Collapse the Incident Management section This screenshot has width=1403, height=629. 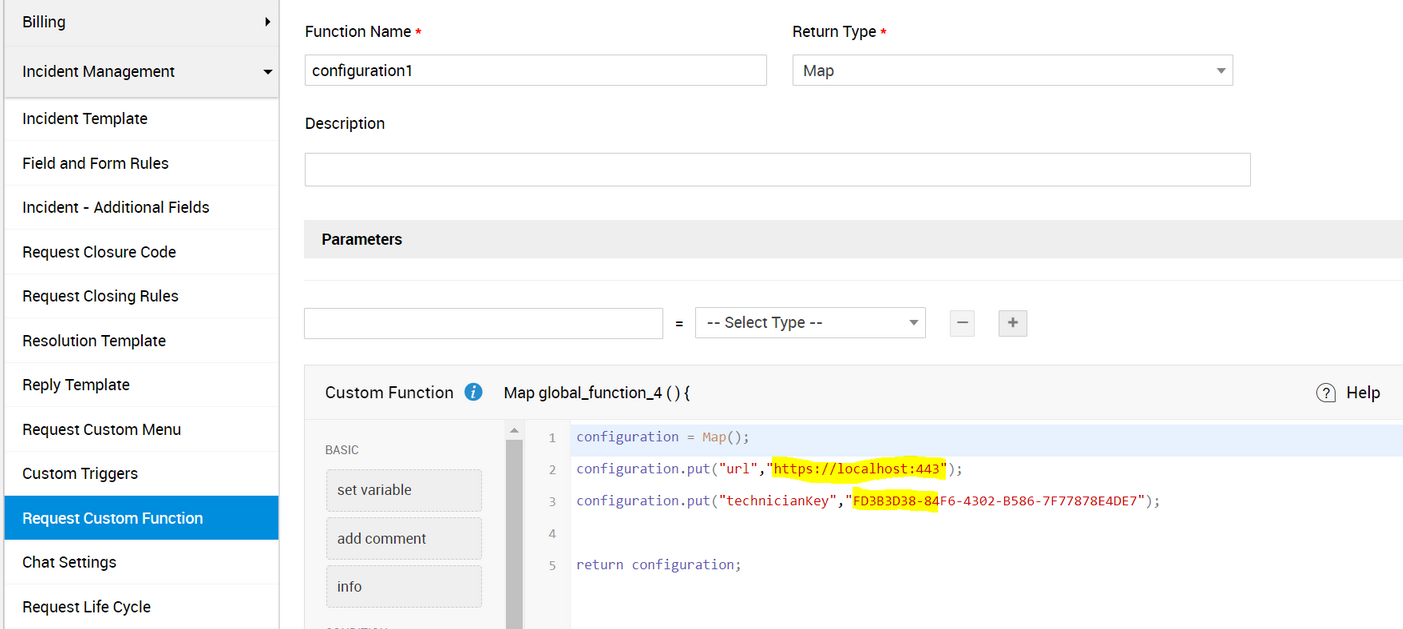(x=267, y=72)
